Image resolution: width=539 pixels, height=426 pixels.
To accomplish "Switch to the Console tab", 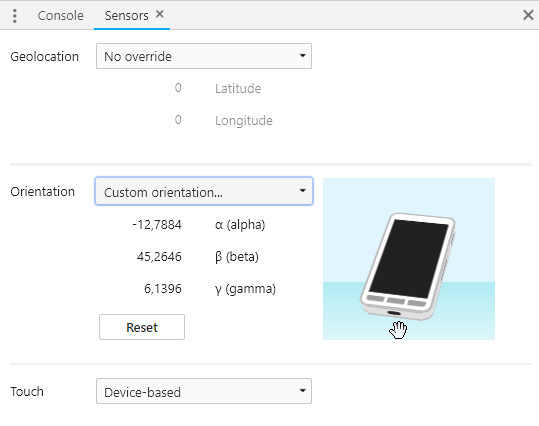I will pos(60,15).
